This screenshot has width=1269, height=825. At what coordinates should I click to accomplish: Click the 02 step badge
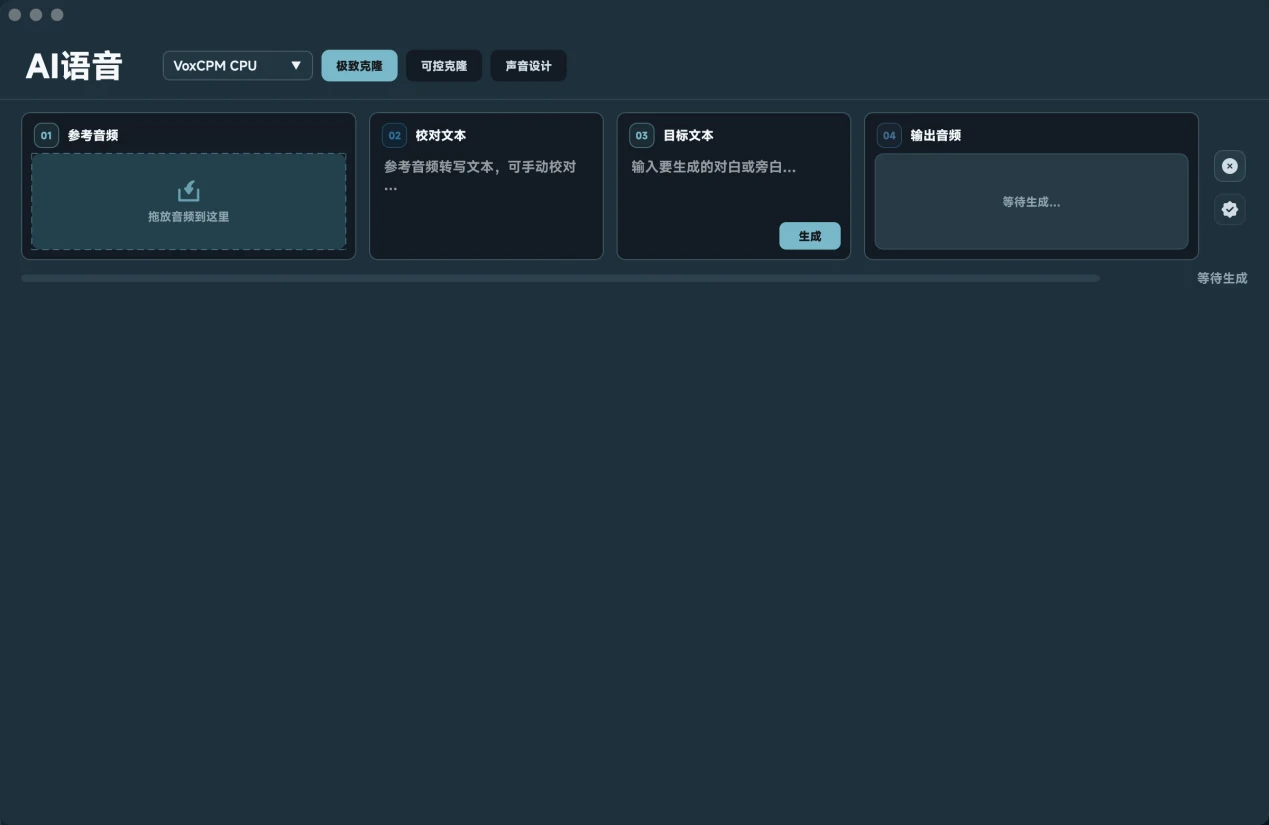coord(394,135)
